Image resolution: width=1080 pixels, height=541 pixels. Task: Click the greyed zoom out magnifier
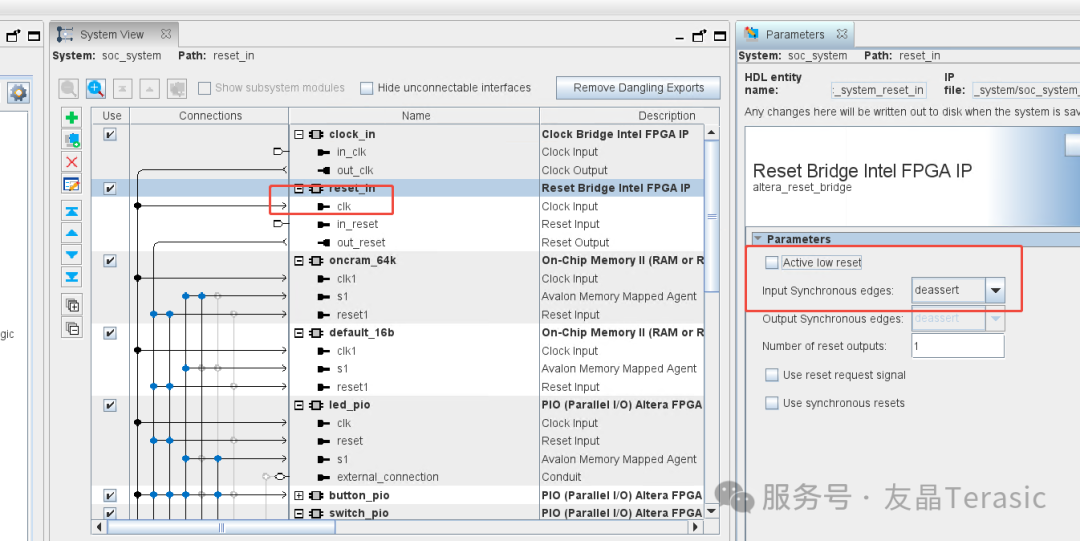69,88
